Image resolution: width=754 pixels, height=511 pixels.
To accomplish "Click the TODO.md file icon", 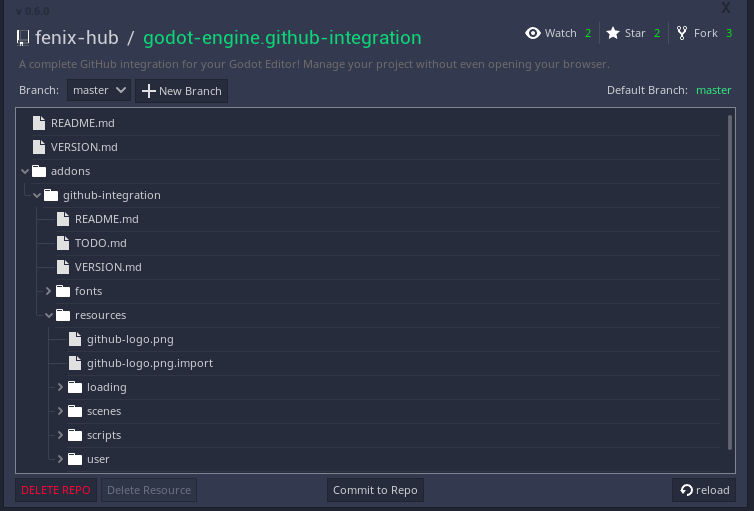I will [63, 243].
